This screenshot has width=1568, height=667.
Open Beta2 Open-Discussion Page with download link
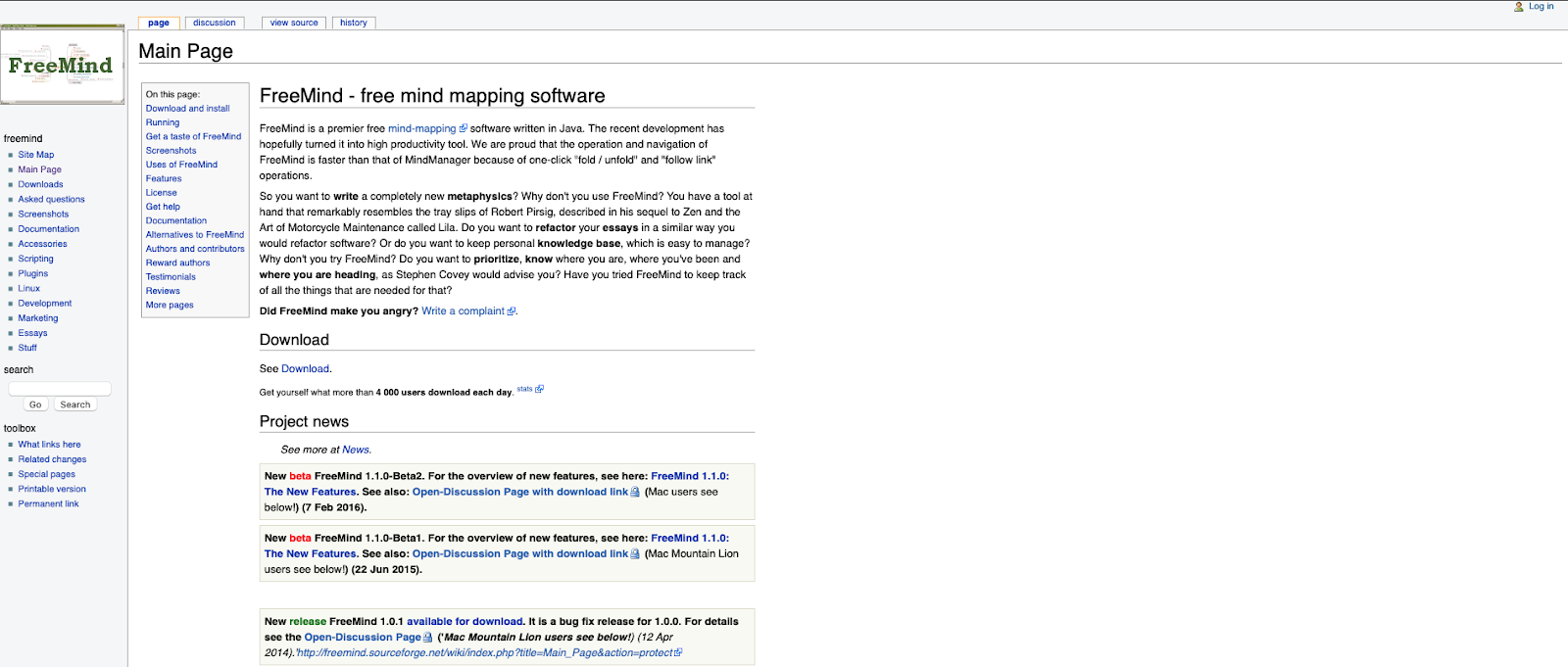[x=519, y=492]
